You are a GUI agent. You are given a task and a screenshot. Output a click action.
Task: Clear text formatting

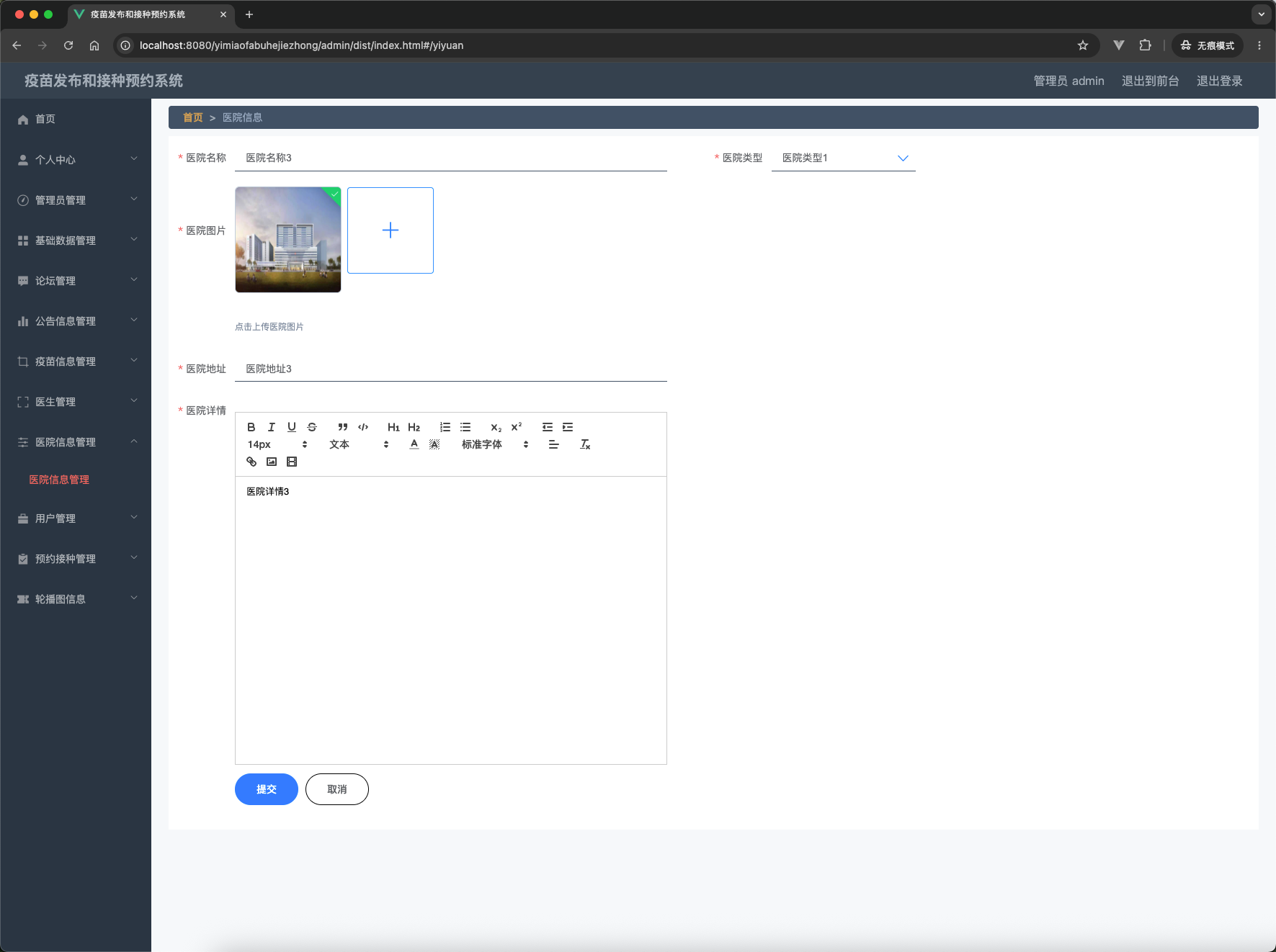[x=585, y=444]
